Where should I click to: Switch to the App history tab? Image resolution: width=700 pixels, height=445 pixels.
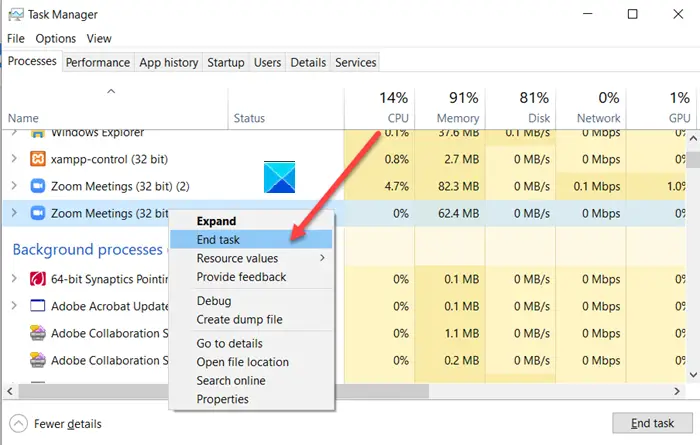click(x=169, y=62)
